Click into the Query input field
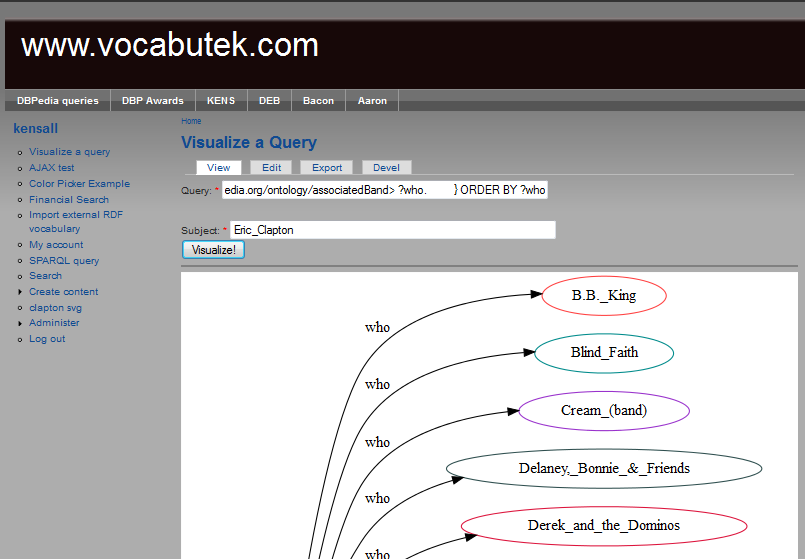805x559 pixels. point(385,190)
